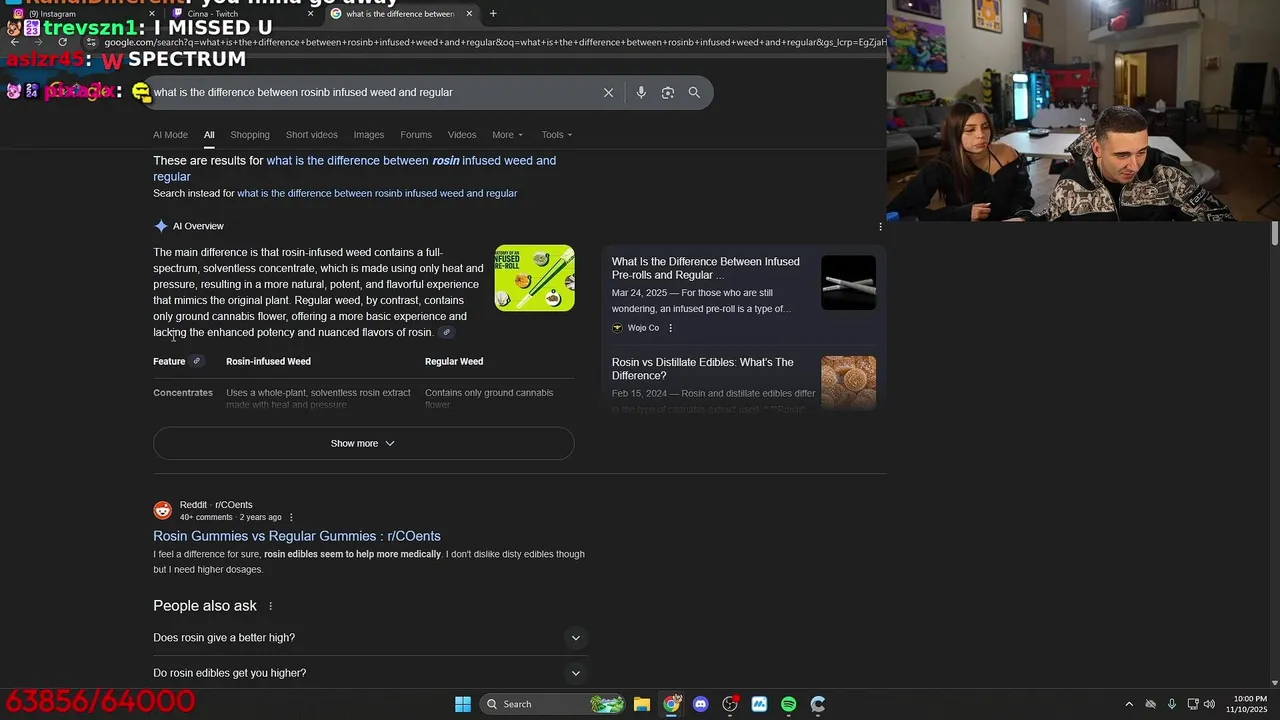
Task: Switch to Chrome in the taskbar
Action: (671, 704)
